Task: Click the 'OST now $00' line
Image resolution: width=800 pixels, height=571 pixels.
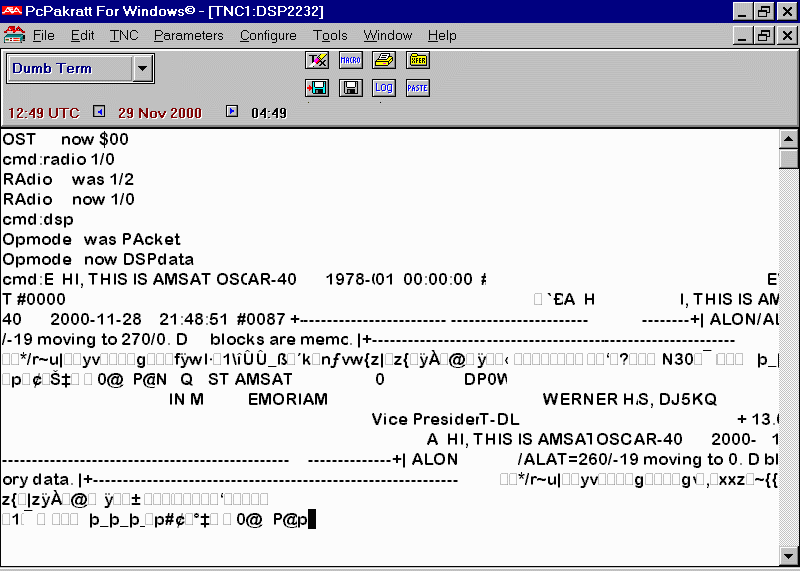Action: (x=65, y=139)
